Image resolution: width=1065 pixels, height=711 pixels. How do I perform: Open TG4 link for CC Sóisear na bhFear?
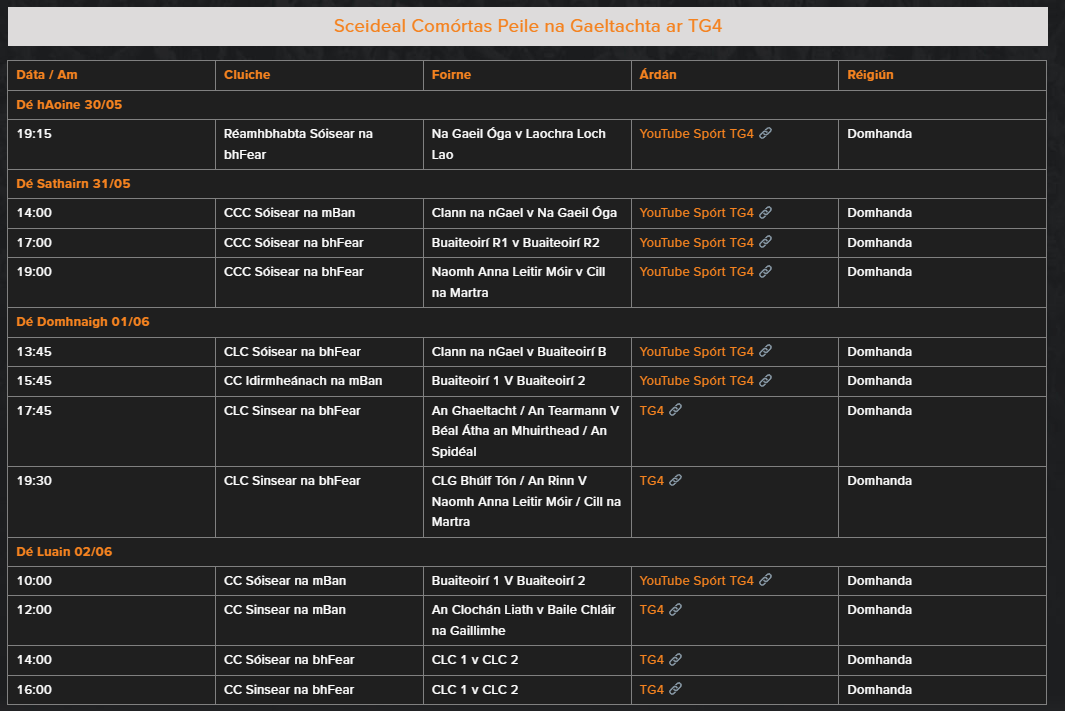(x=651, y=660)
